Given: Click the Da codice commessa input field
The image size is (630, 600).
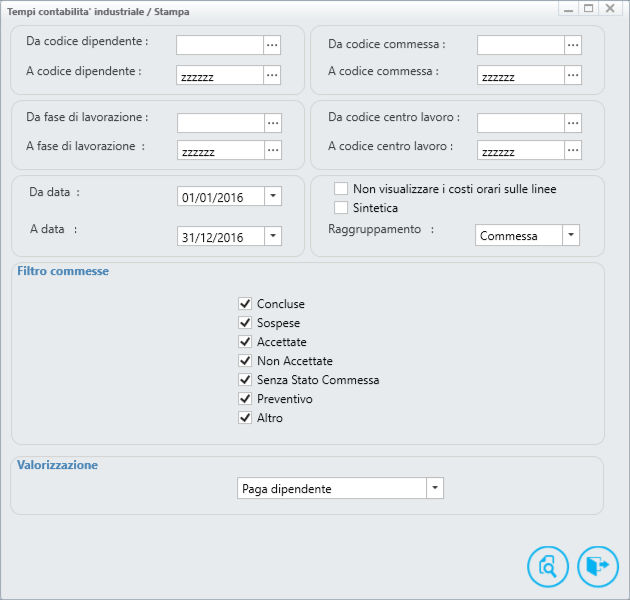Looking at the screenshot, I should click(x=521, y=45).
